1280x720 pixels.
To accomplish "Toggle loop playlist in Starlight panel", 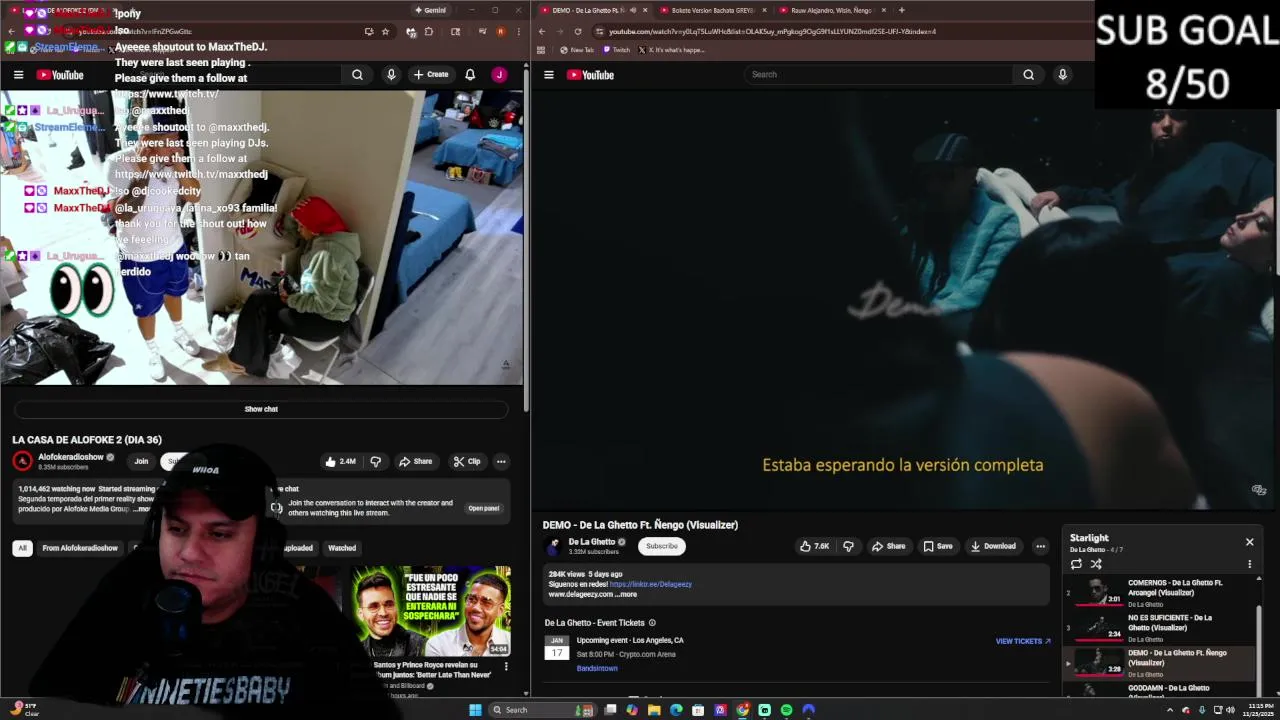I will click(x=1076, y=564).
